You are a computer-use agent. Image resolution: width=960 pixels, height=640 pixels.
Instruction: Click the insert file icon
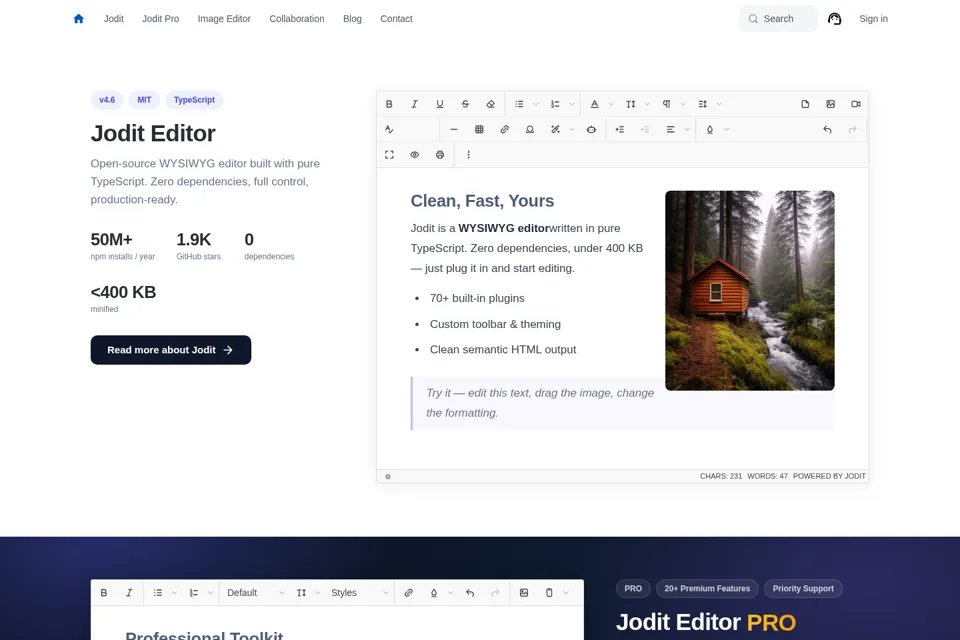(x=805, y=104)
